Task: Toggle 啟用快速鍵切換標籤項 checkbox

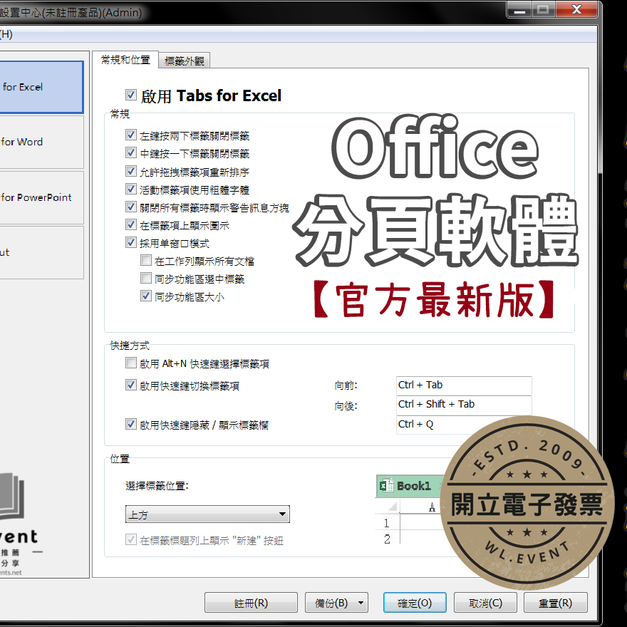Action: pos(131,385)
